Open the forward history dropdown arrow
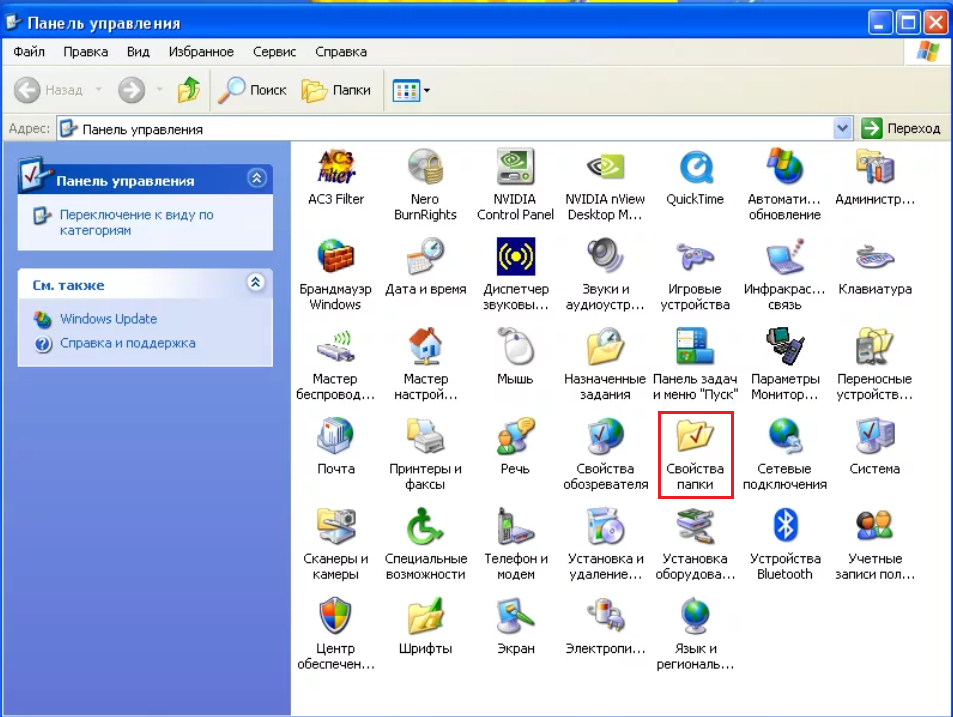Screen dimensions: 953x717 tap(159, 90)
